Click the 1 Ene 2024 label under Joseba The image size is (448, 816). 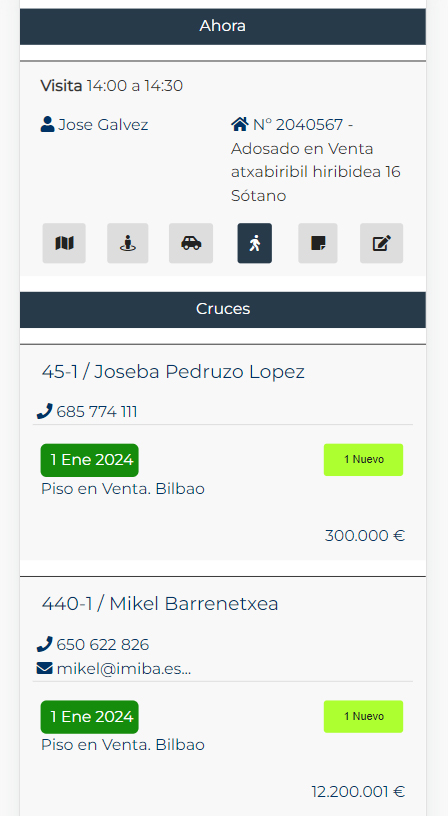(89, 460)
